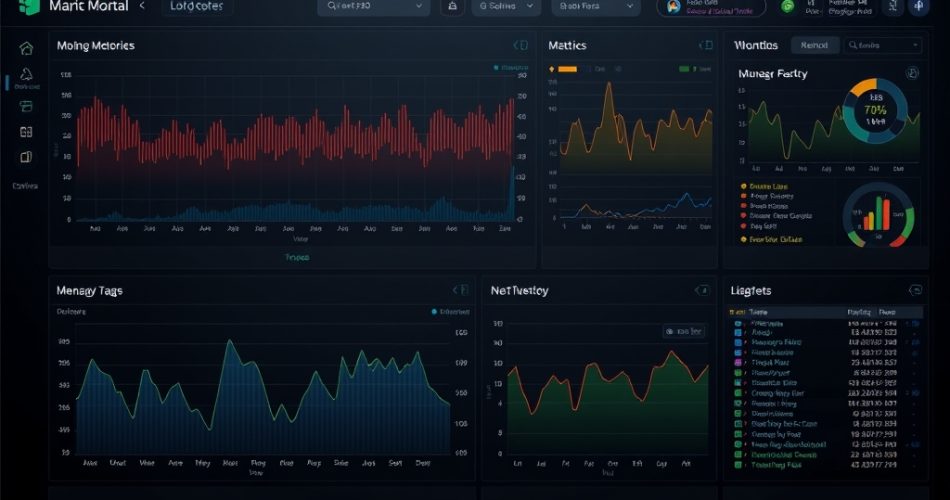
Task: Click the blue round icon in top bar
Action: tap(919, 6)
